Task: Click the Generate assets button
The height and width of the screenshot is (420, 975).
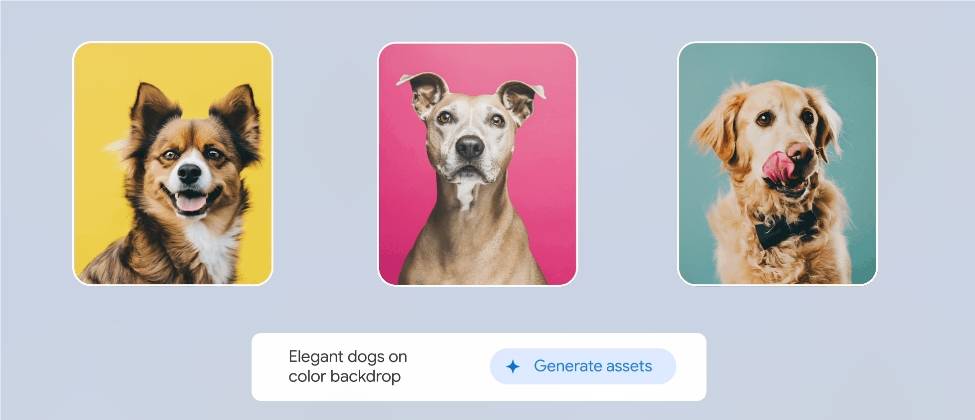Action: click(583, 366)
